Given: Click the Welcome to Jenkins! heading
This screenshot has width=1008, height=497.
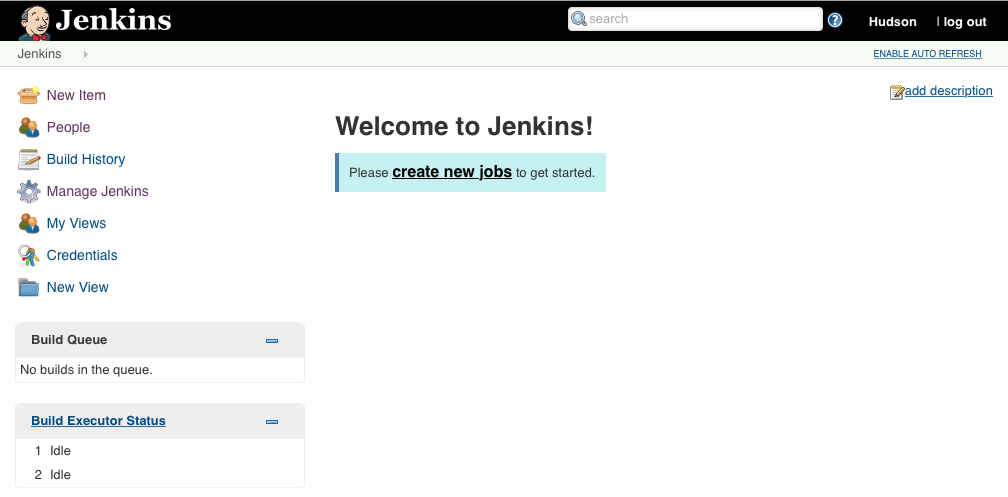Looking at the screenshot, I should (464, 126).
